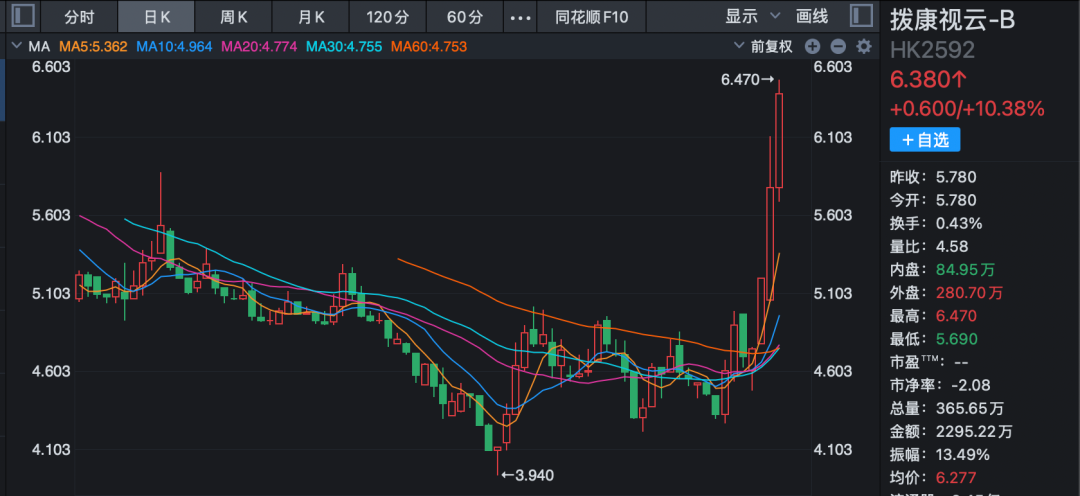Switch to the 分时 intraday tab
The image size is (1080, 496).
[x=79, y=17]
